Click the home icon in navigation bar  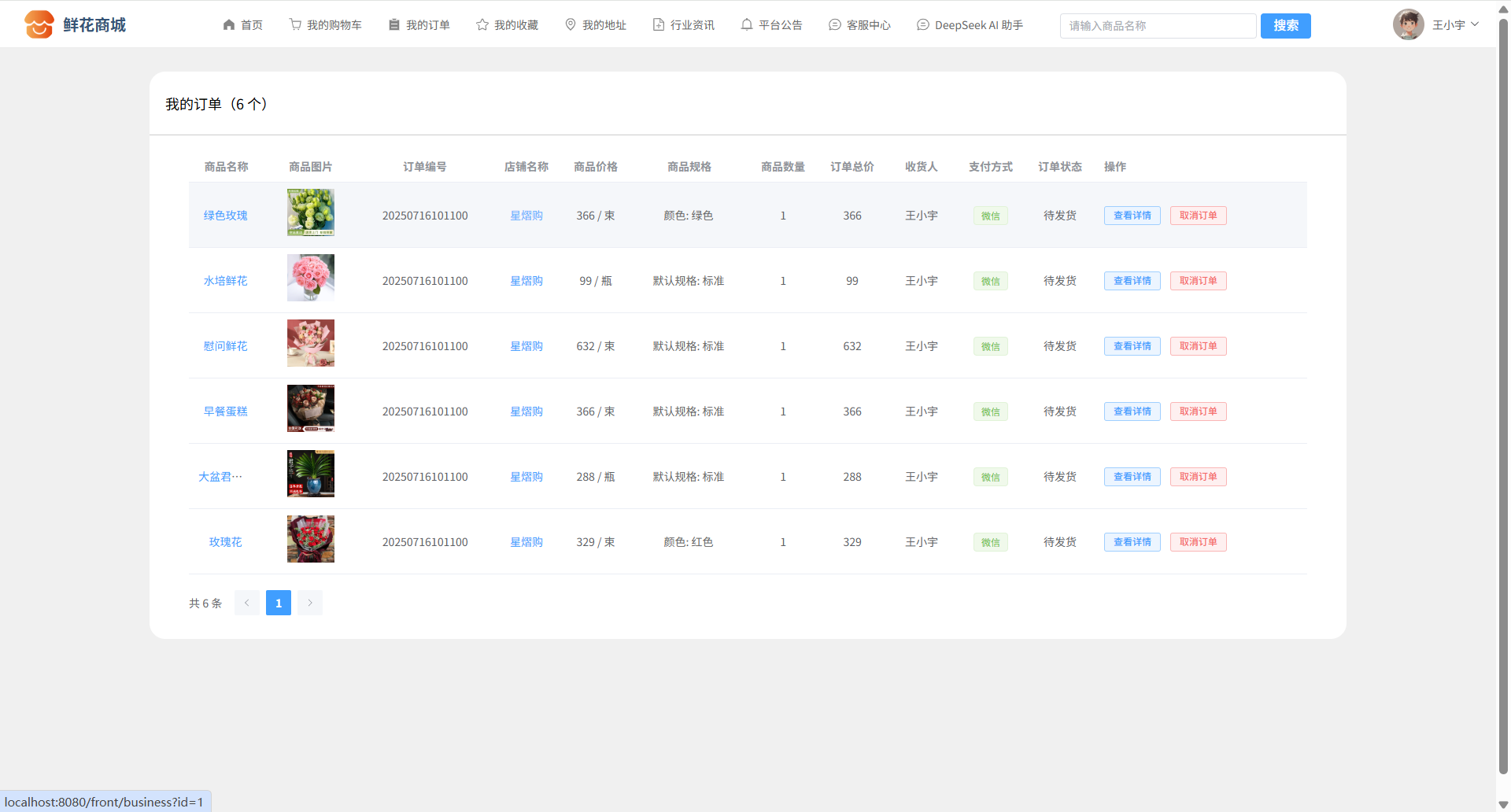point(229,25)
